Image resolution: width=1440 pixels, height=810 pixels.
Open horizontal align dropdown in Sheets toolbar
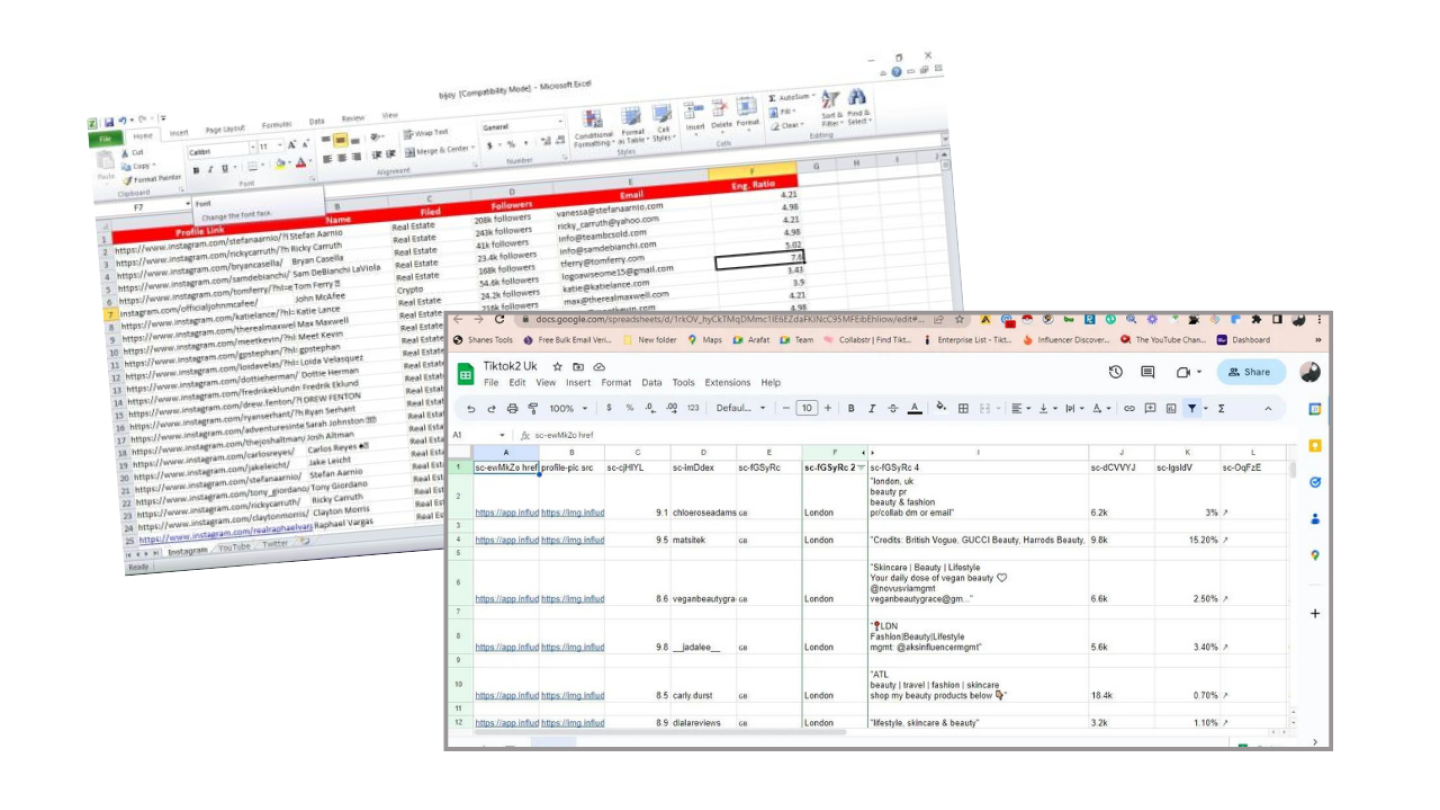1020,408
